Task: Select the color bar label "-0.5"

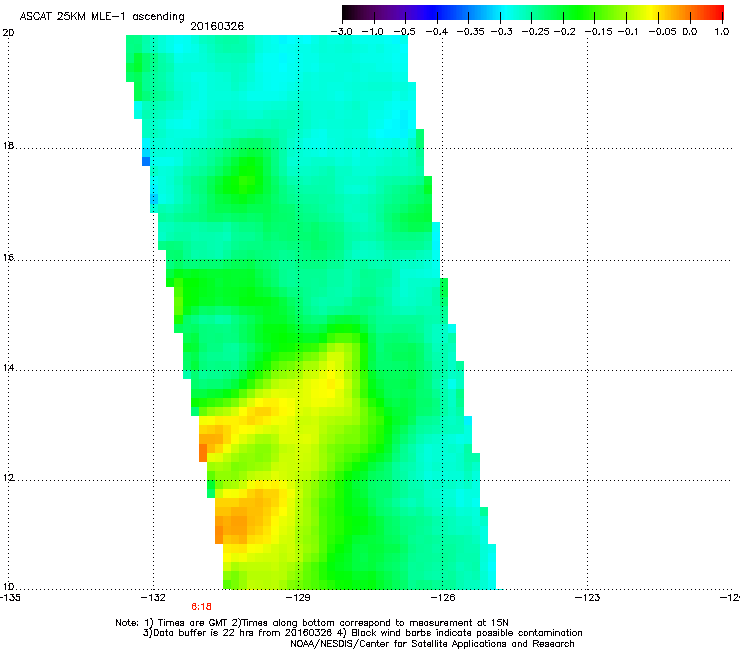Action: (x=405, y=32)
